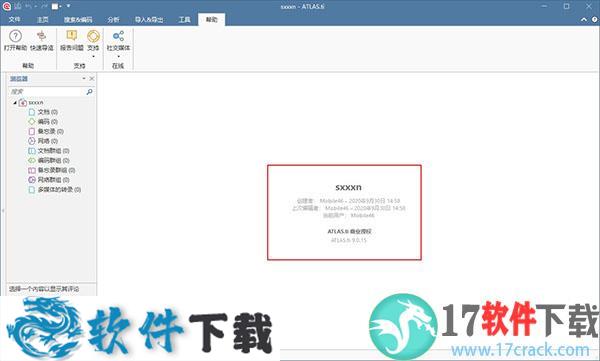Switch to the 导入&导出 ribbon tab
The height and width of the screenshot is (361, 600).
tap(149, 20)
